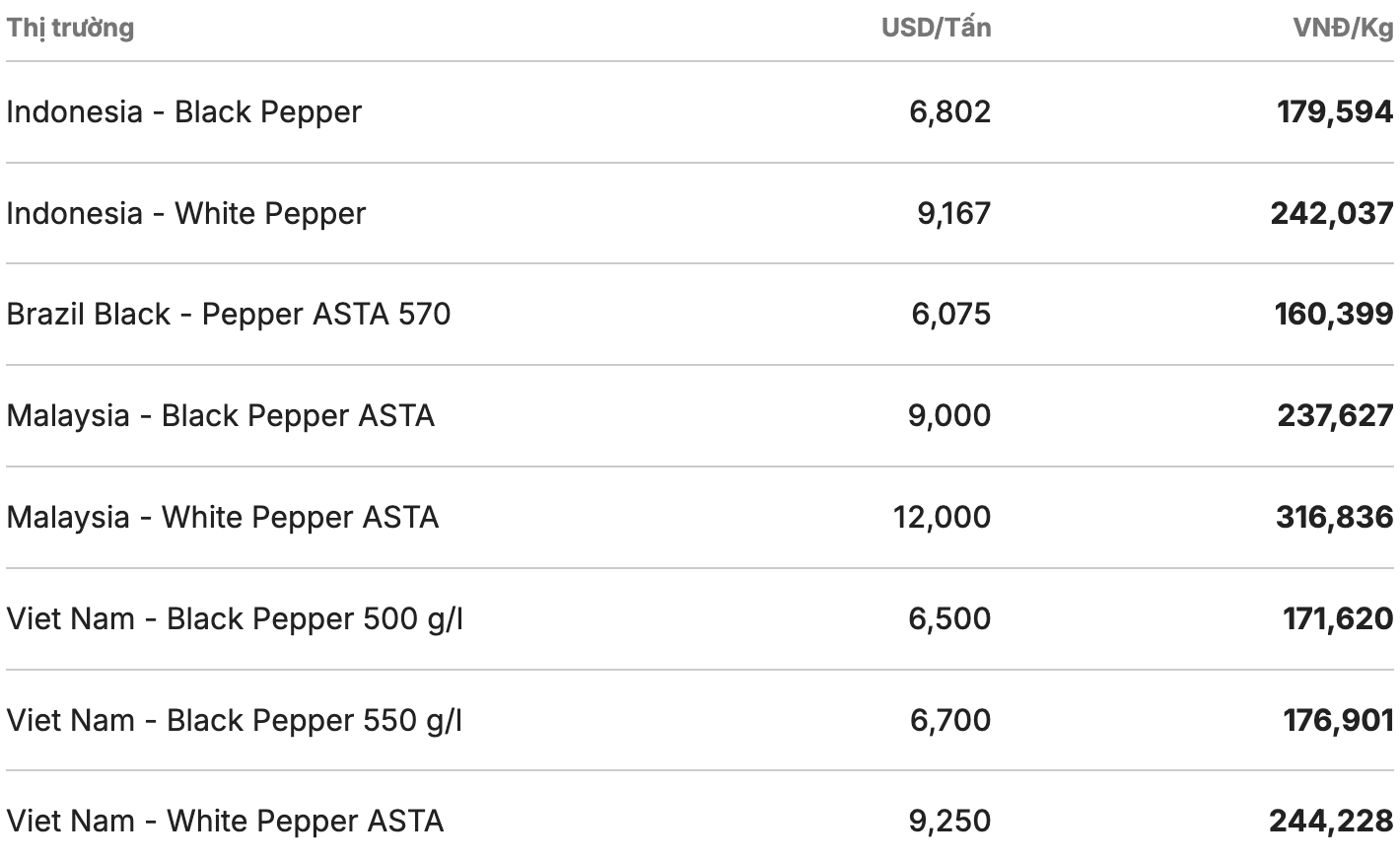Click the "Thị trường" column header
The image size is (1400, 862).
70,28
